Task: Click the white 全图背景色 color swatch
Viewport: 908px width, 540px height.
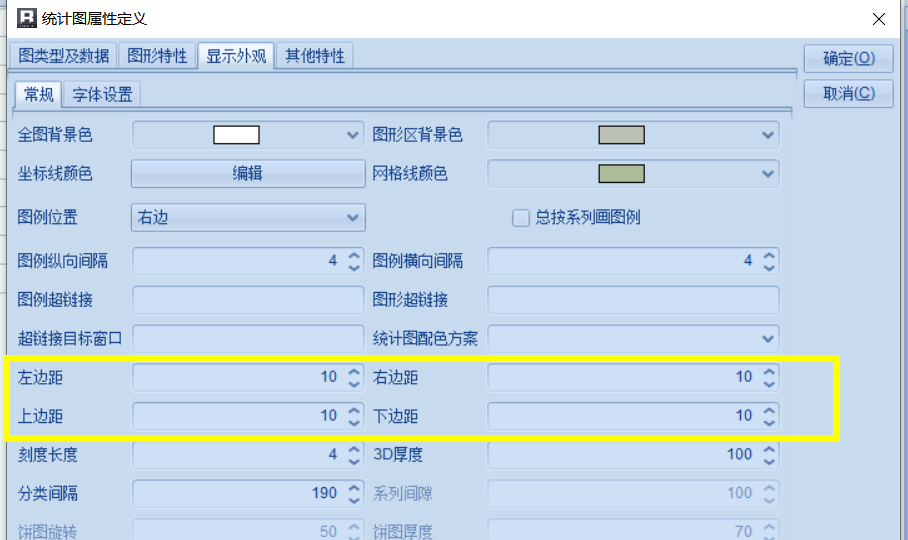Action: (x=236, y=135)
